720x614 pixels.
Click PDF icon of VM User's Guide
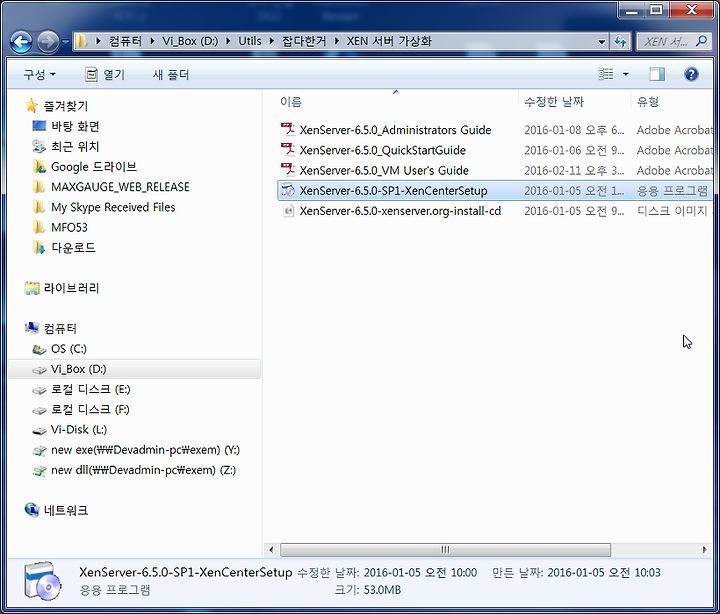click(x=288, y=170)
